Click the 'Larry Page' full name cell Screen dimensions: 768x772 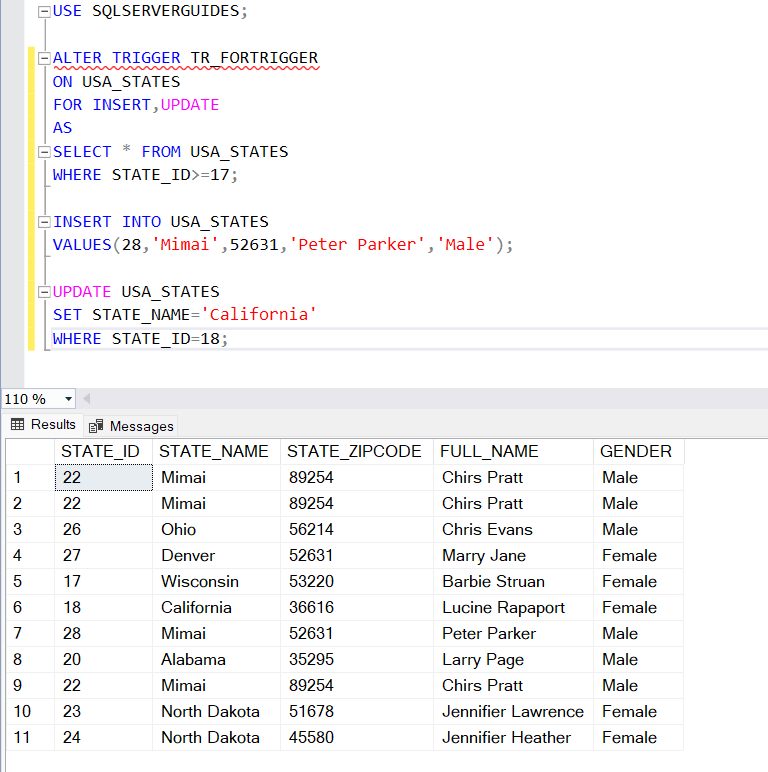[513, 660]
